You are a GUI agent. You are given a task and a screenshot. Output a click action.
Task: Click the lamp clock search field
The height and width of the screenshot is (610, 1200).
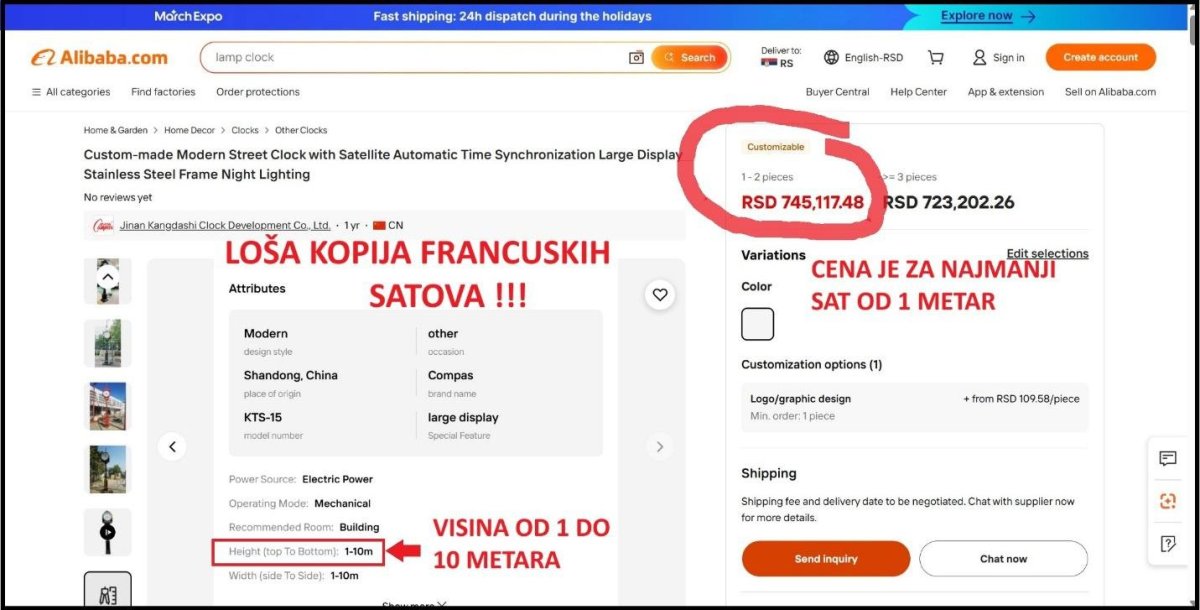coord(417,58)
